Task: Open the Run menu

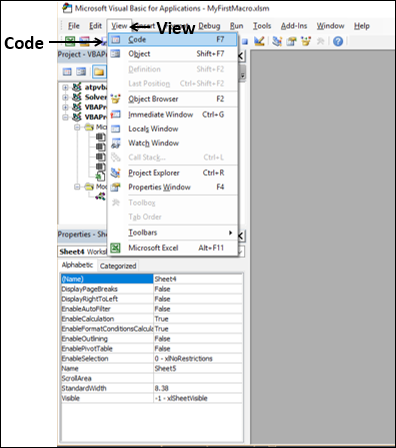Action: pos(236,26)
